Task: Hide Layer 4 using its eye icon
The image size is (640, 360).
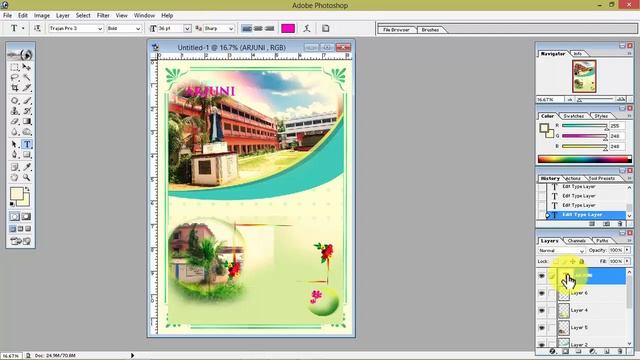Action: point(542,311)
